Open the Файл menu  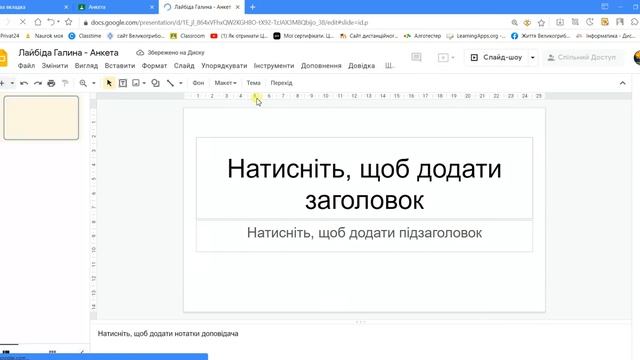pyautogui.click(x=26, y=66)
